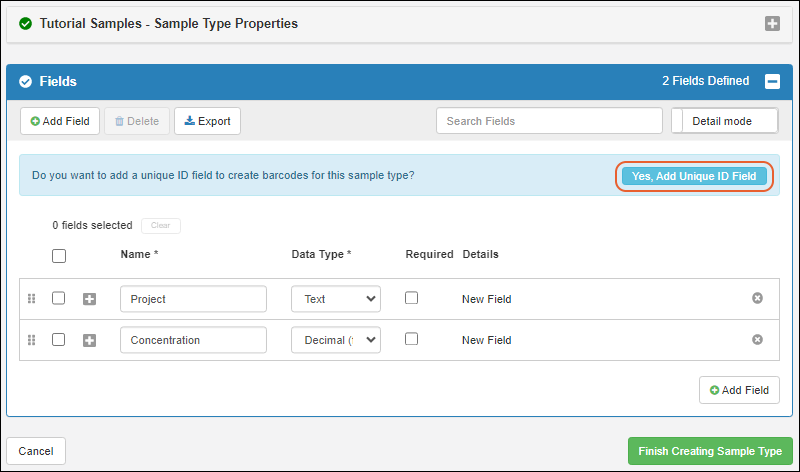Expand details of the Project field row
Screen dimensions: 800x472
(x=89, y=299)
